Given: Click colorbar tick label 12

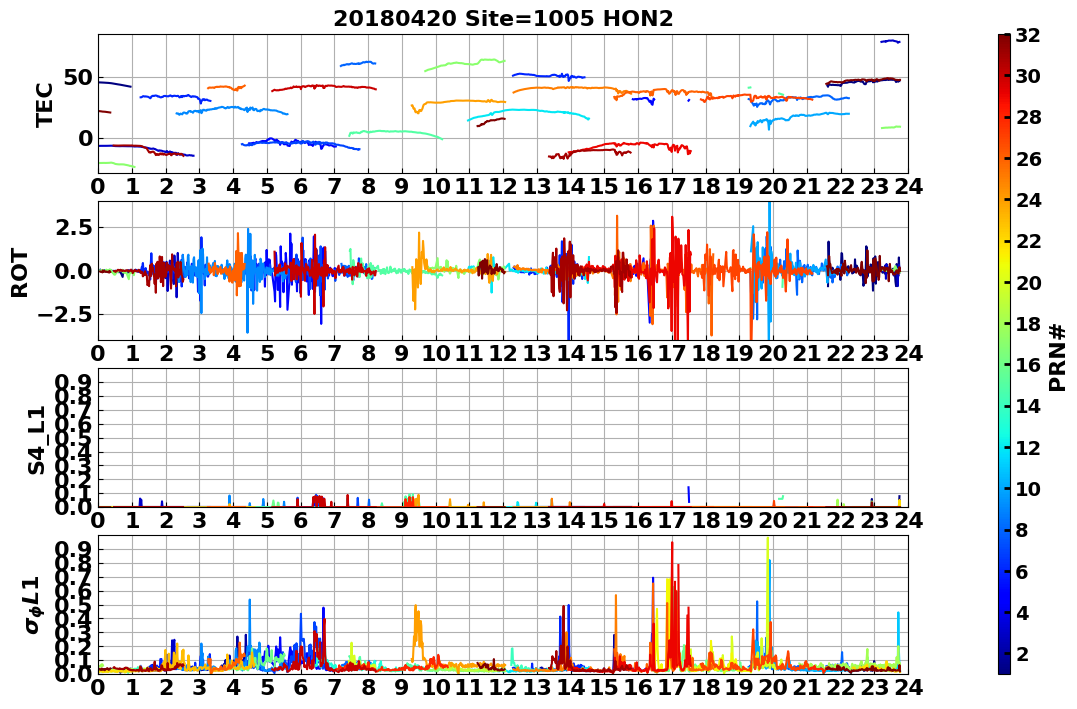Looking at the screenshot, I should pos(1028,447).
